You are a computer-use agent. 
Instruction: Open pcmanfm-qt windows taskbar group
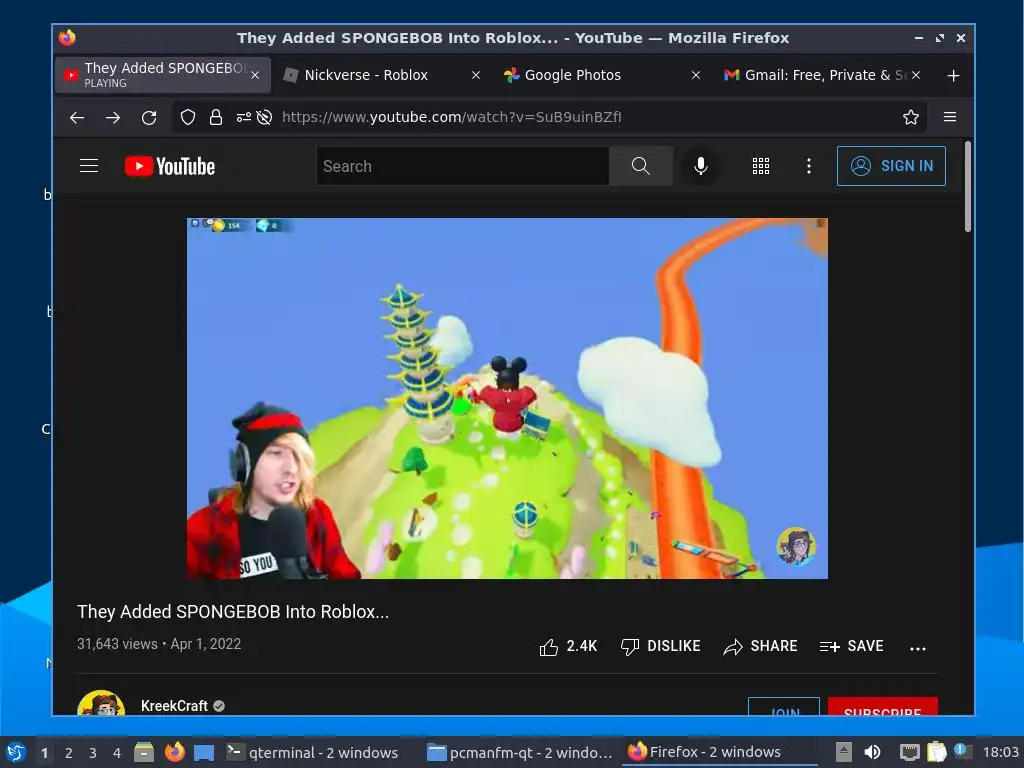click(x=519, y=752)
